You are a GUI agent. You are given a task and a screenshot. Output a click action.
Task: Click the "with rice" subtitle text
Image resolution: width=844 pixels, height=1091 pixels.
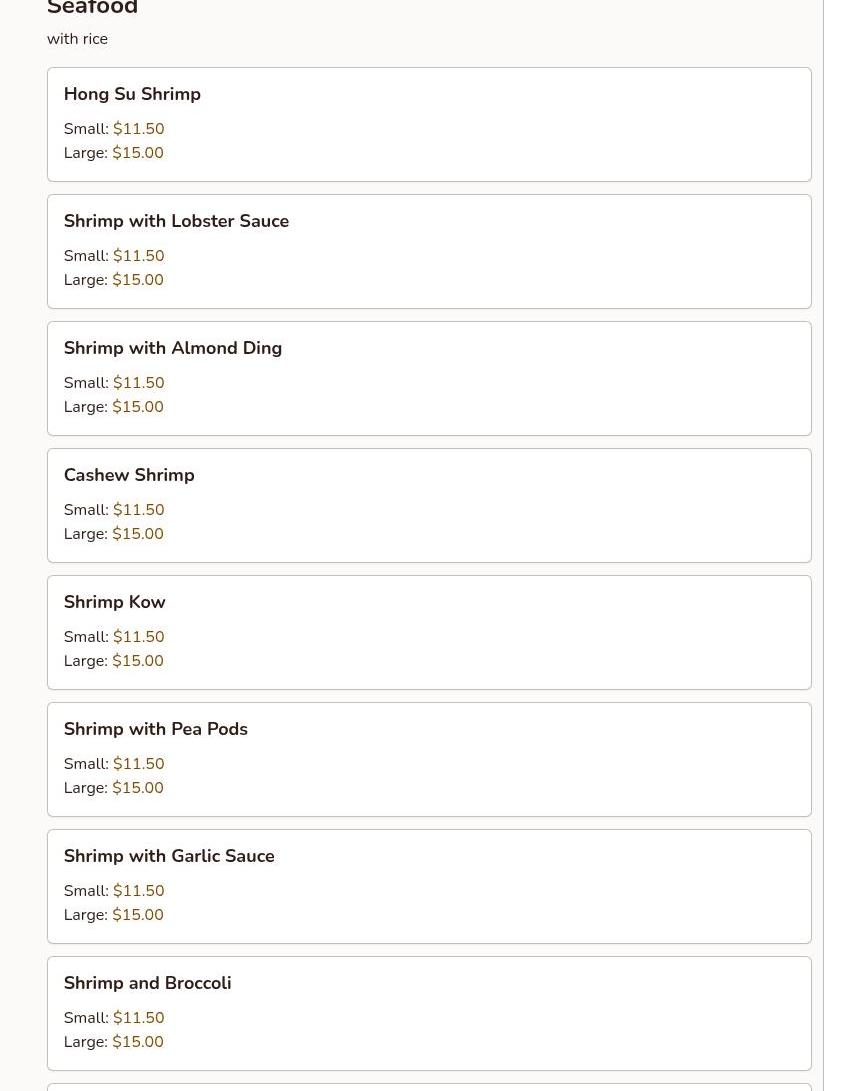[77, 39]
